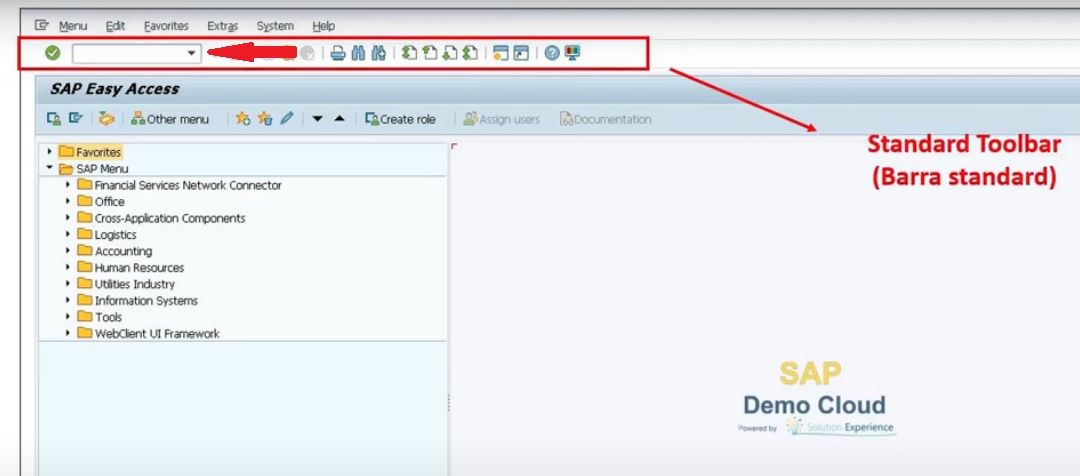Click the green Enter checkmark icon
This screenshot has width=1080, height=476.
(x=53, y=53)
